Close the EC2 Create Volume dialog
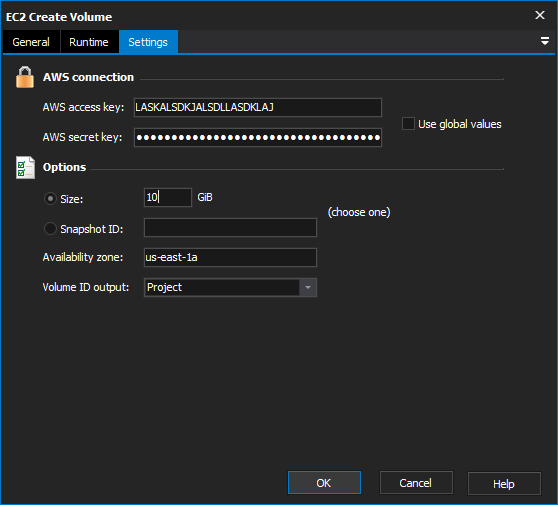The image size is (558, 505). click(x=539, y=15)
